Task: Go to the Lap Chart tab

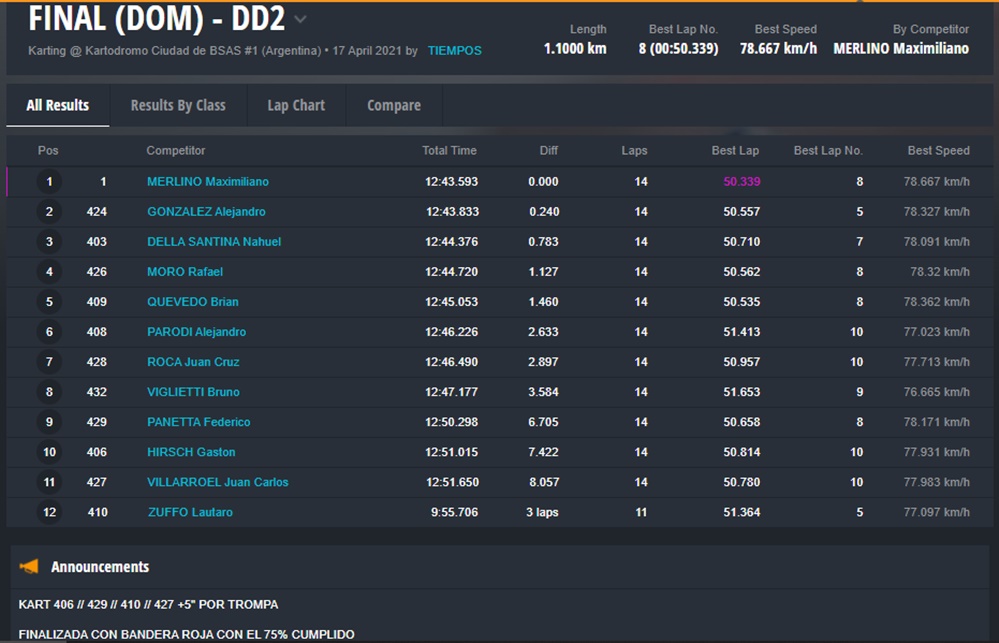Action: [296, 105]
